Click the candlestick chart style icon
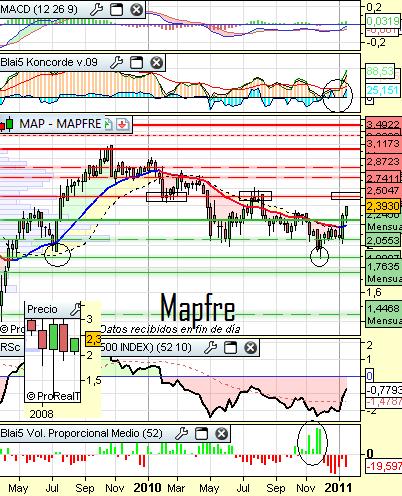Screen dimensions: 402x496 coord(7,124)
